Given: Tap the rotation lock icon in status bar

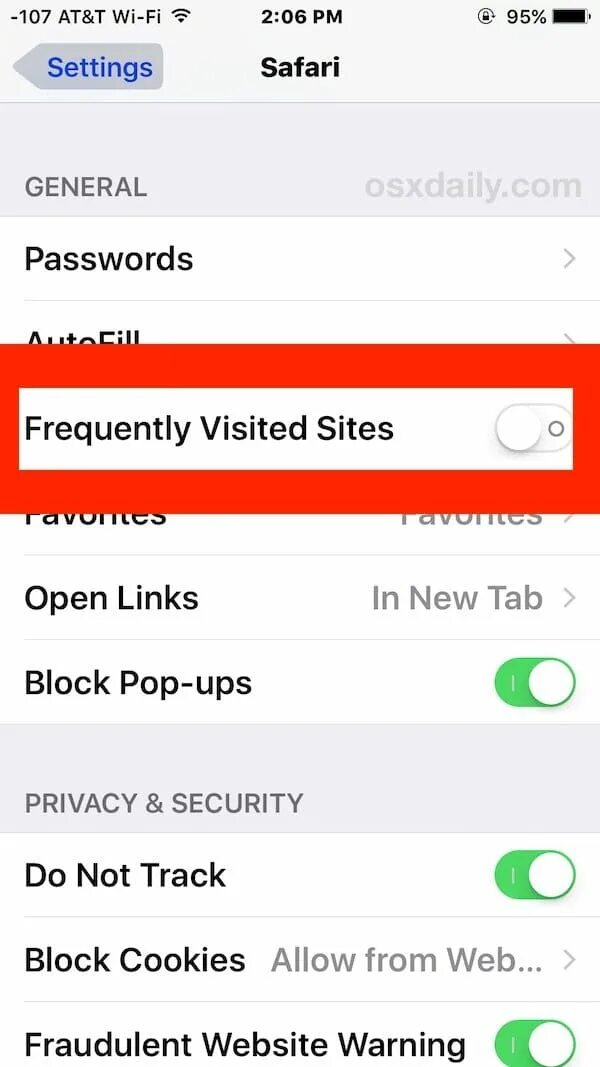Looking at the screenshot, I should point(486,17).
